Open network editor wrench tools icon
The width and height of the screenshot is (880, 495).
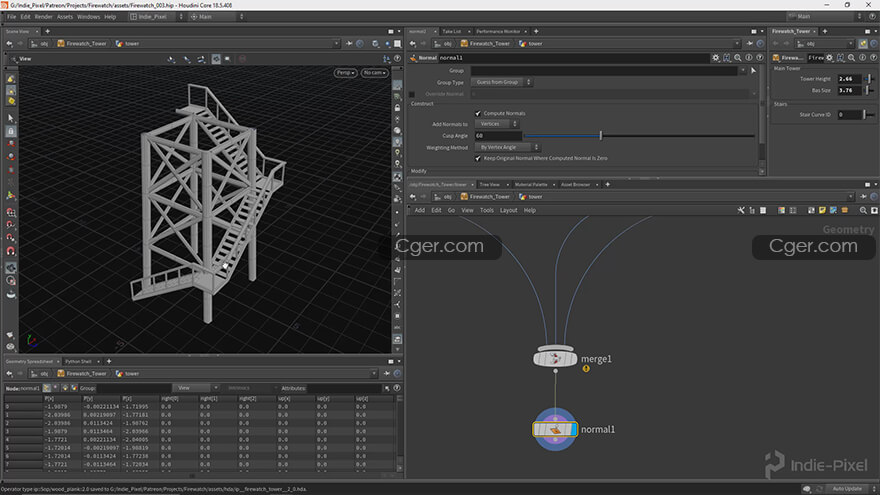(x=741, y=210)
